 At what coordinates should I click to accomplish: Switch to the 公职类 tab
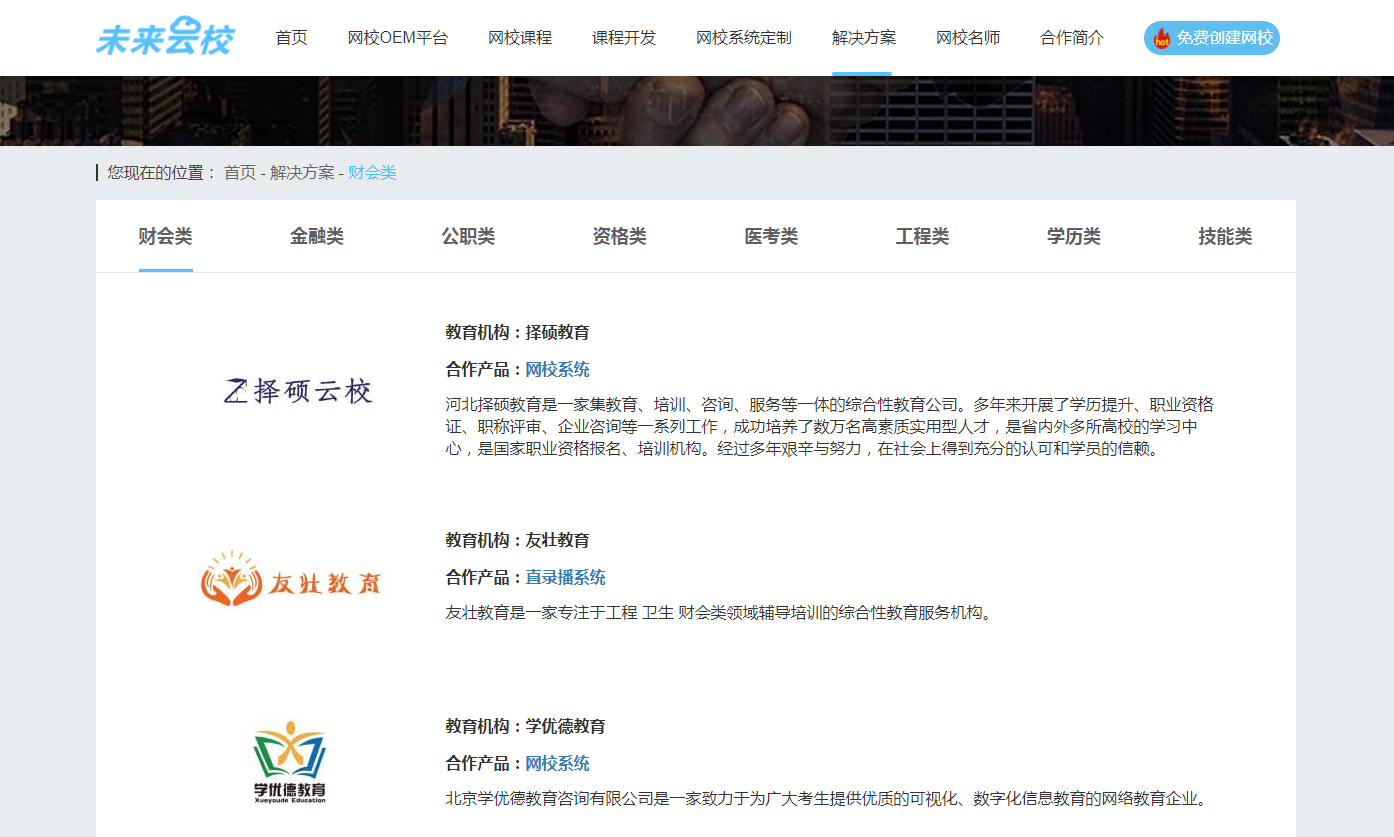pos(469,237)
